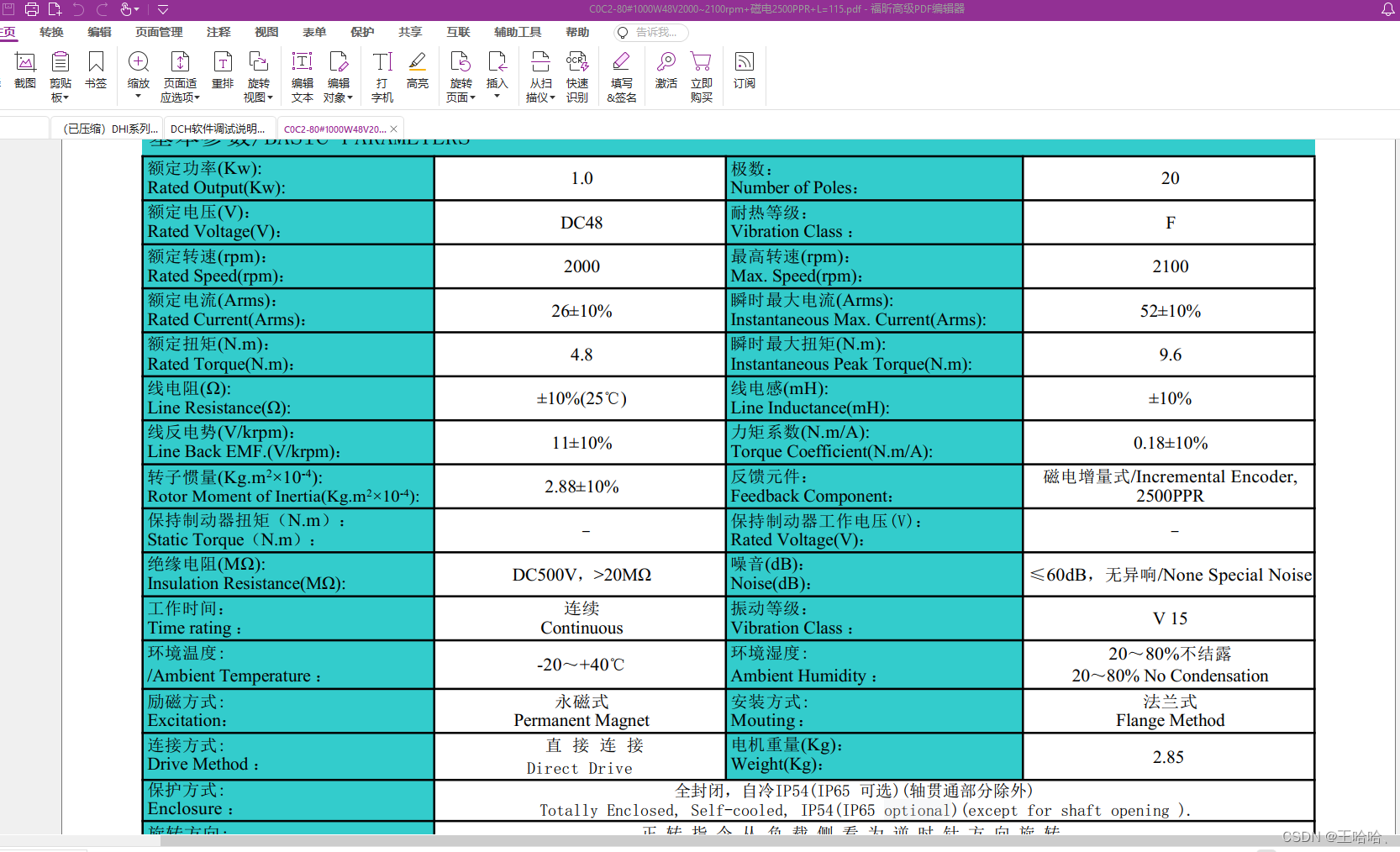
Task: Select the 高亮 highlight tool
Action: tap(418, 71)
